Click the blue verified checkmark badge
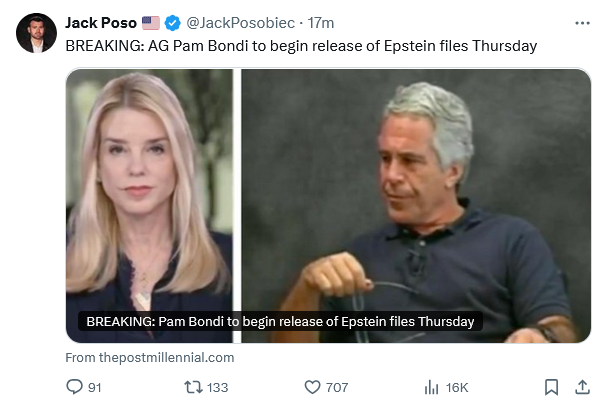The image size is (609, 408). pyautogui.click(x=172, y=23)
